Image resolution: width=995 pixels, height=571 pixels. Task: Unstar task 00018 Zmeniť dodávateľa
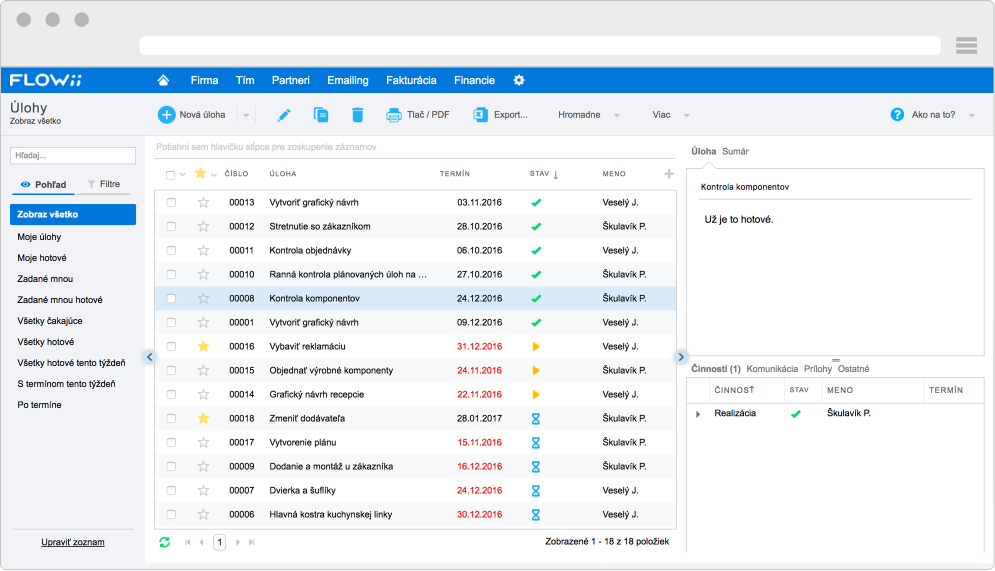point(203,418)
